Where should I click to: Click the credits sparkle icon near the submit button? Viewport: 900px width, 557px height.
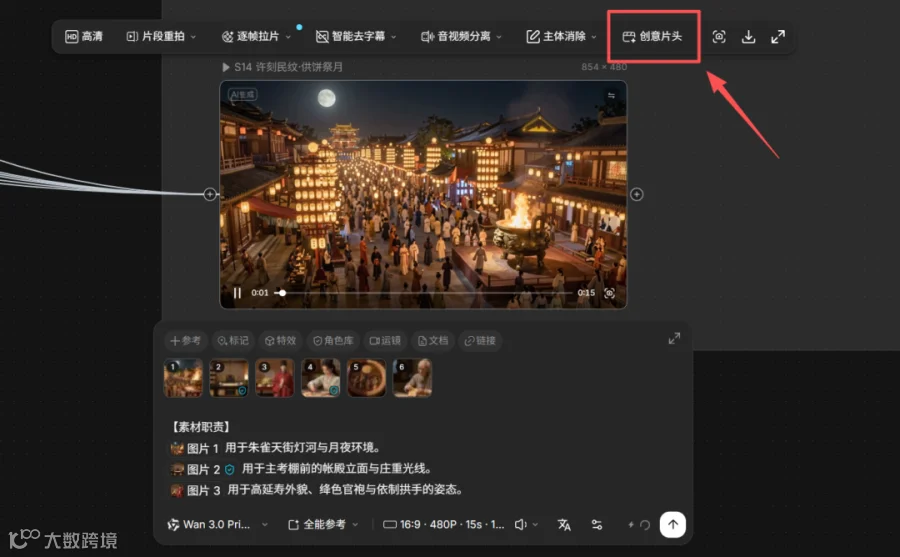pos(631,524)
